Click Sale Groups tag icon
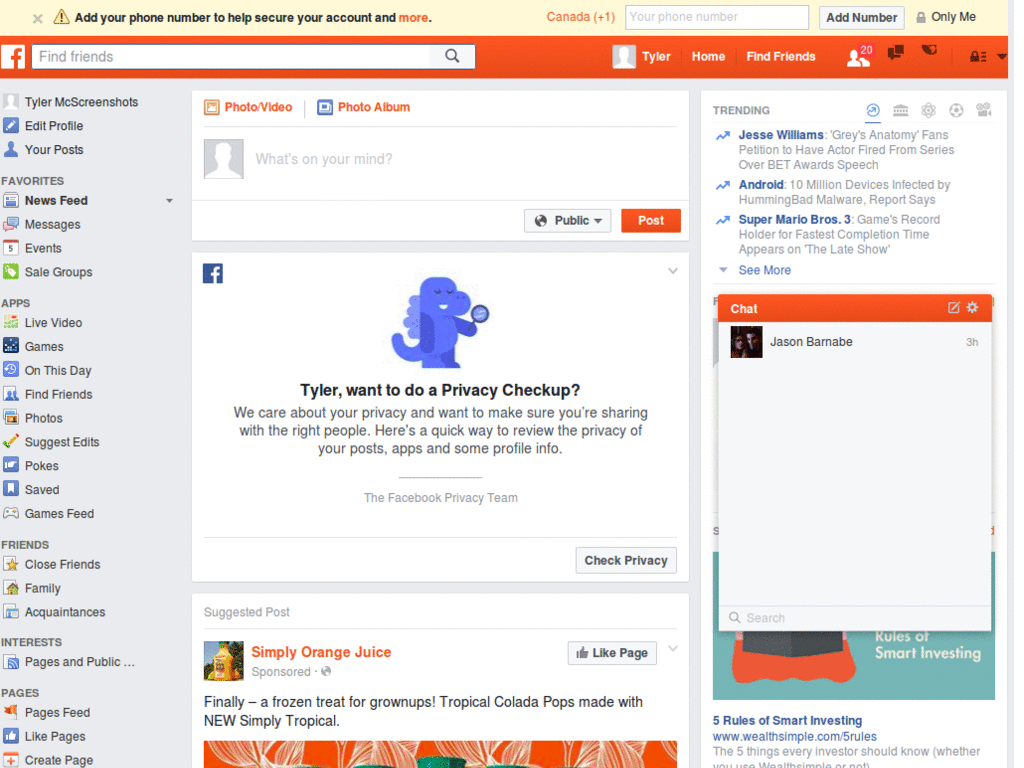1024x768 pixels. 10,272
